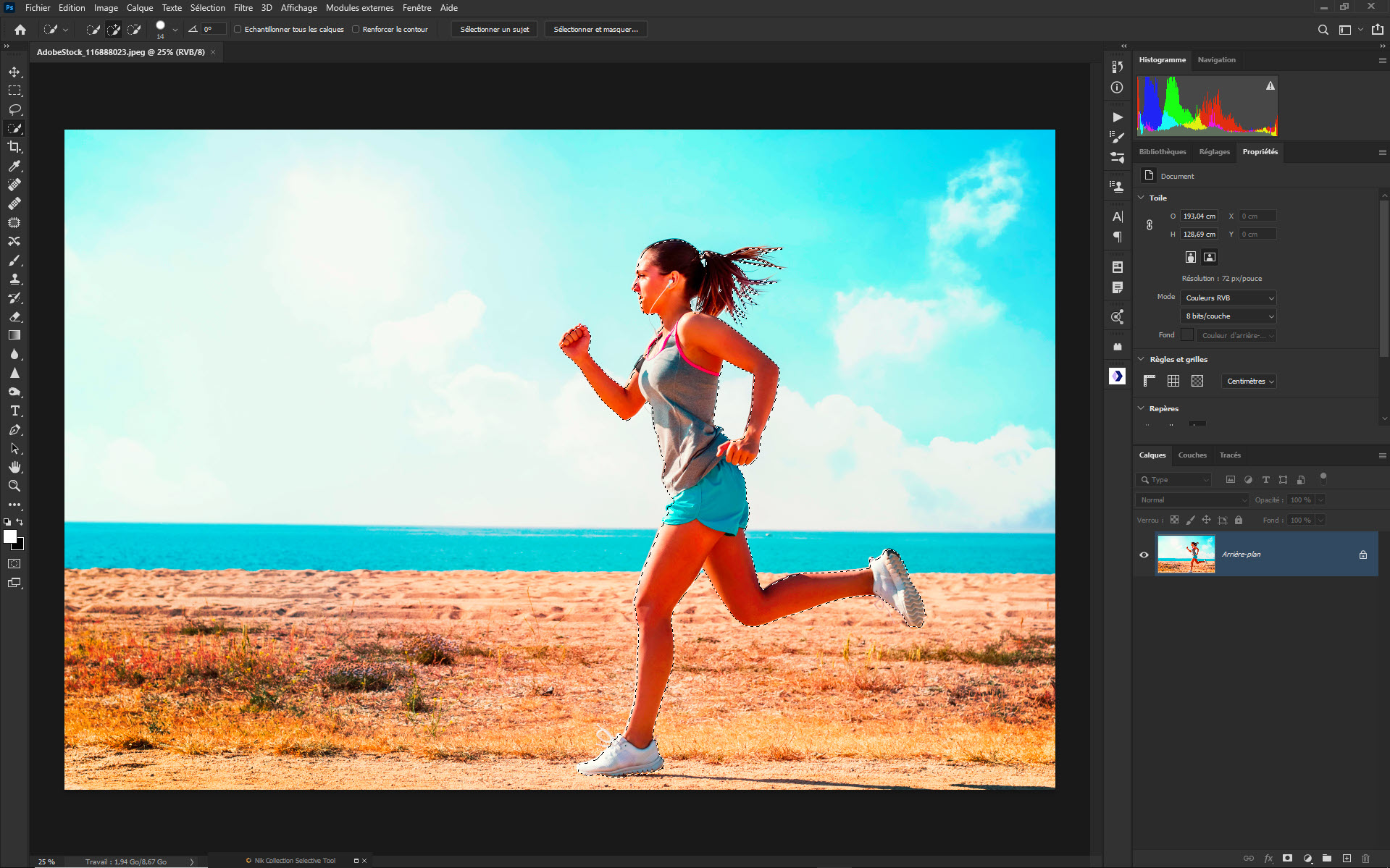1390x868 pixels.
Task: Open the 8 bits/couche dropdown
Action: [1228, 316]
